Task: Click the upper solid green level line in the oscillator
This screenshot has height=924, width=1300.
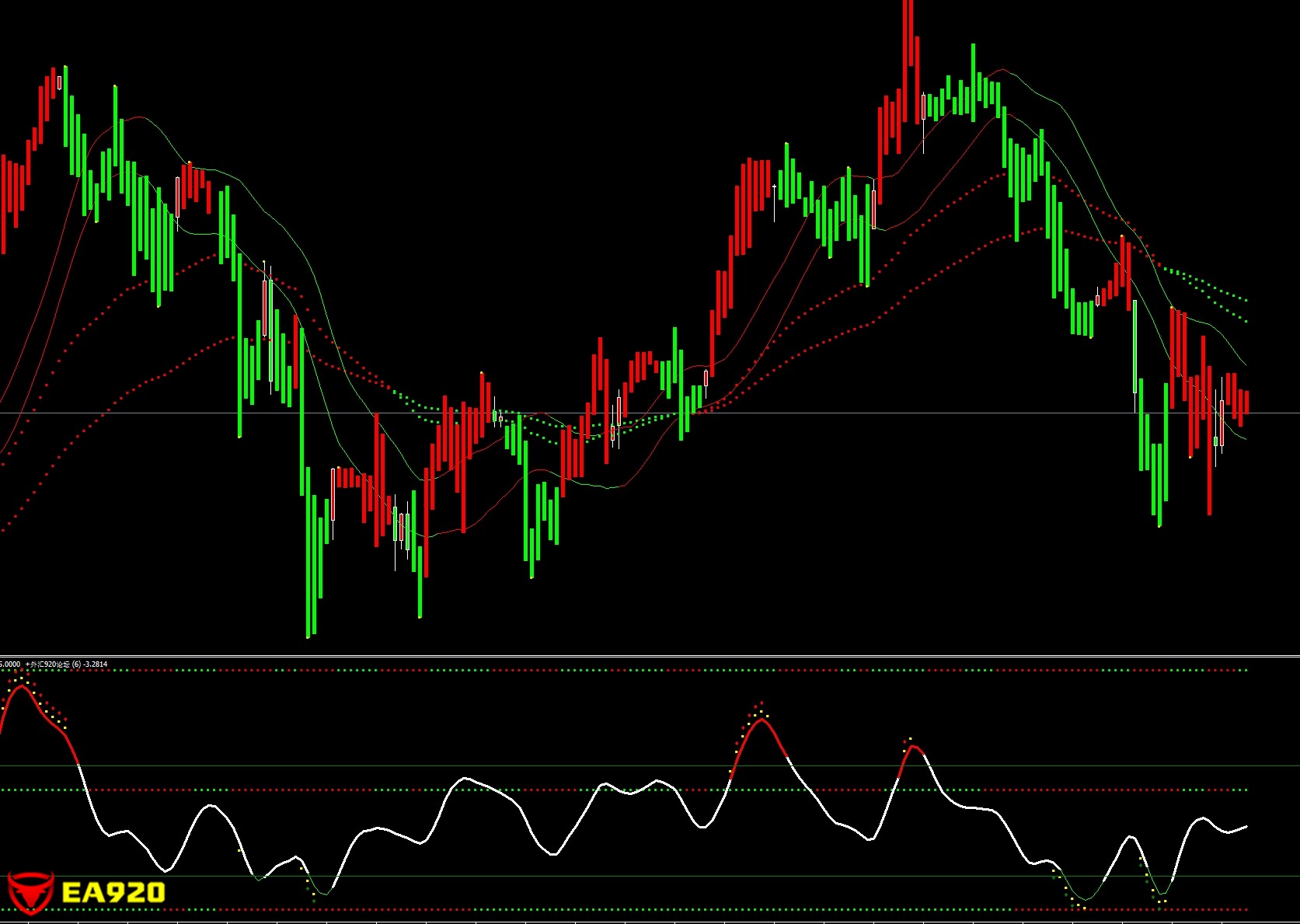Action: point(622,766)
